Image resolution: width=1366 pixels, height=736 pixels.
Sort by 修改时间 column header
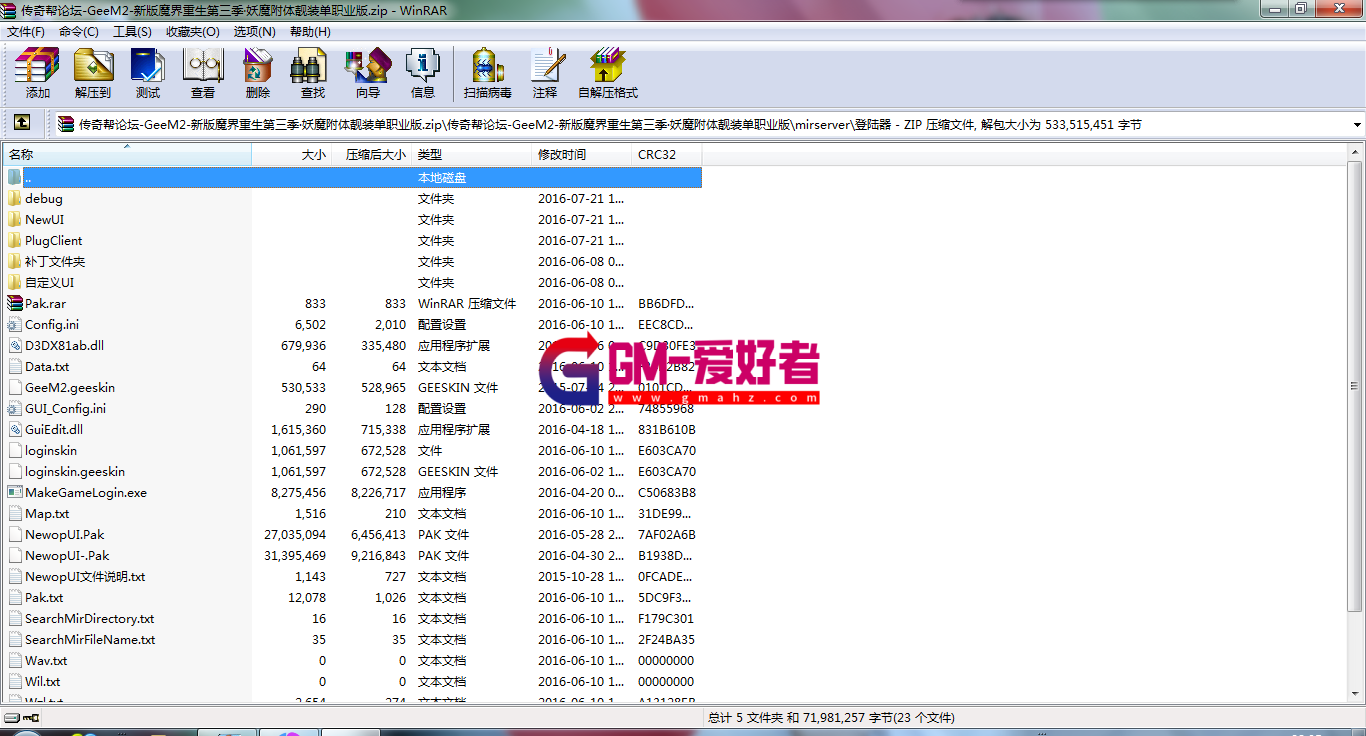coord(581,155)
